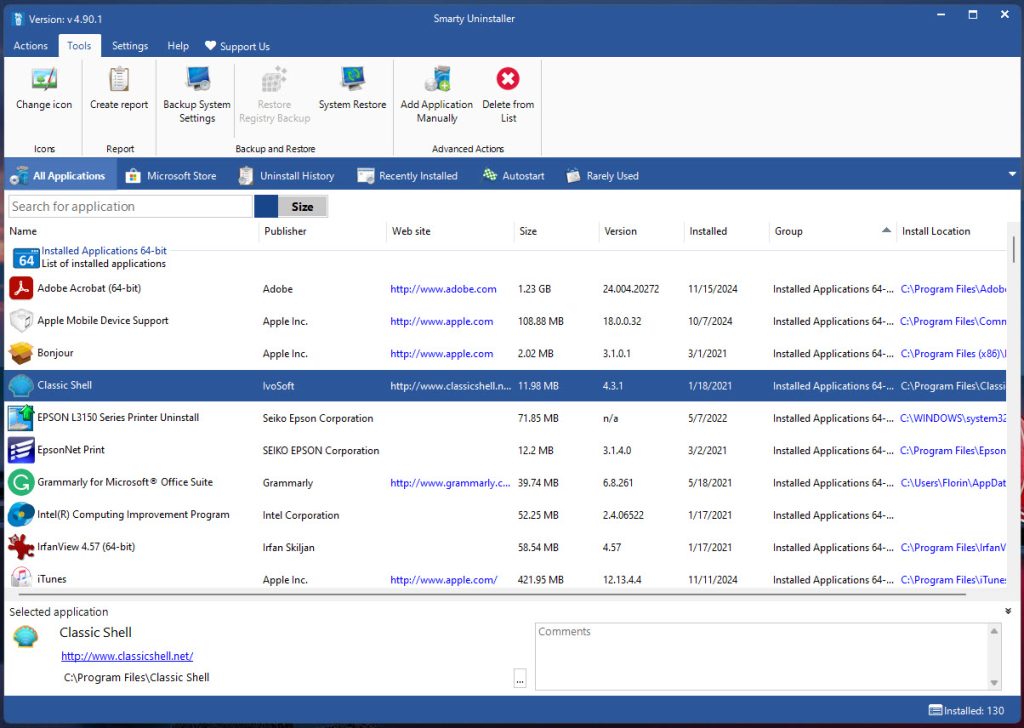Screen dimensions: 1024x728
Task: Sort the list by Installed date
Action: (727, 231)
